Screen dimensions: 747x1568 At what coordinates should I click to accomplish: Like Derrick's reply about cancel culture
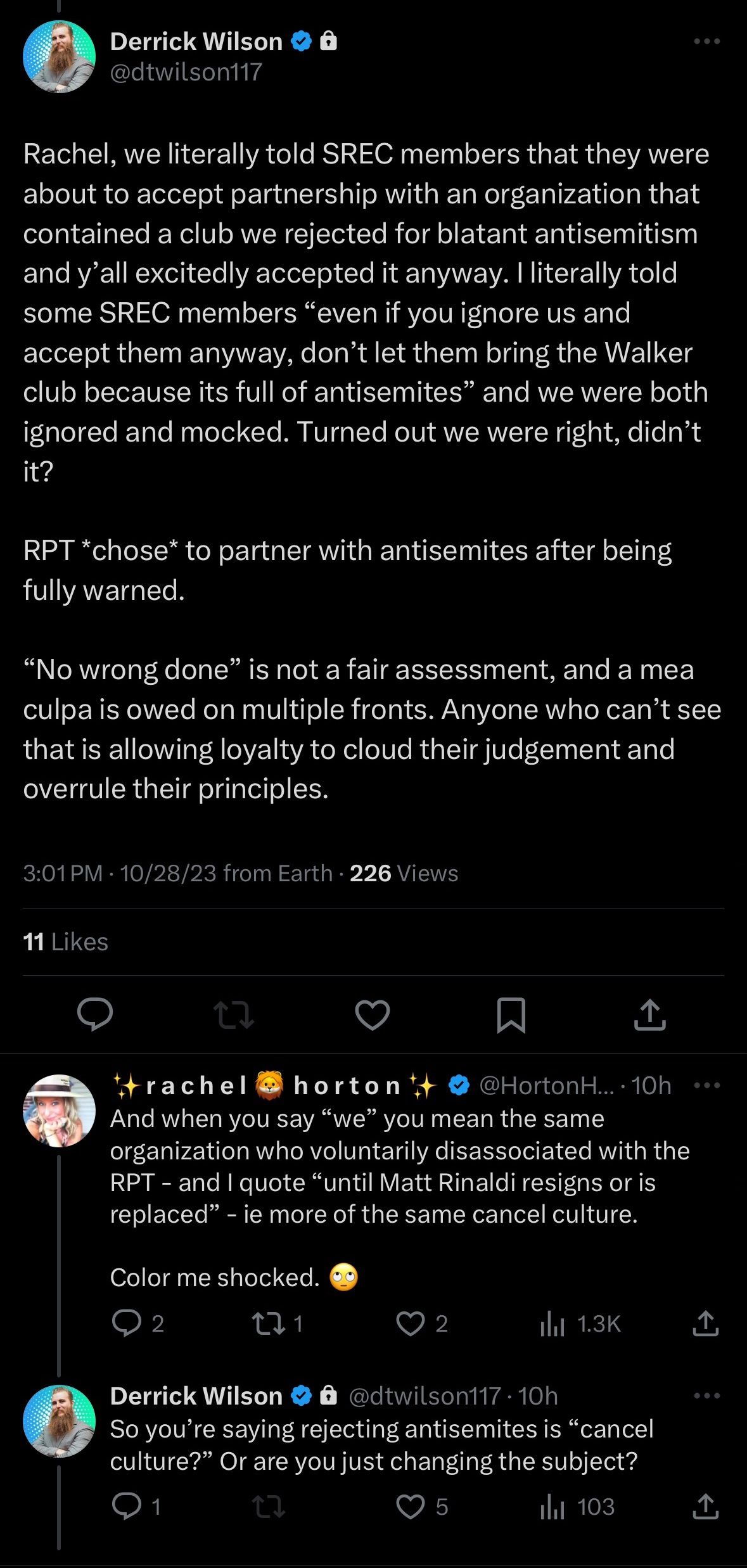[411, 1507]
